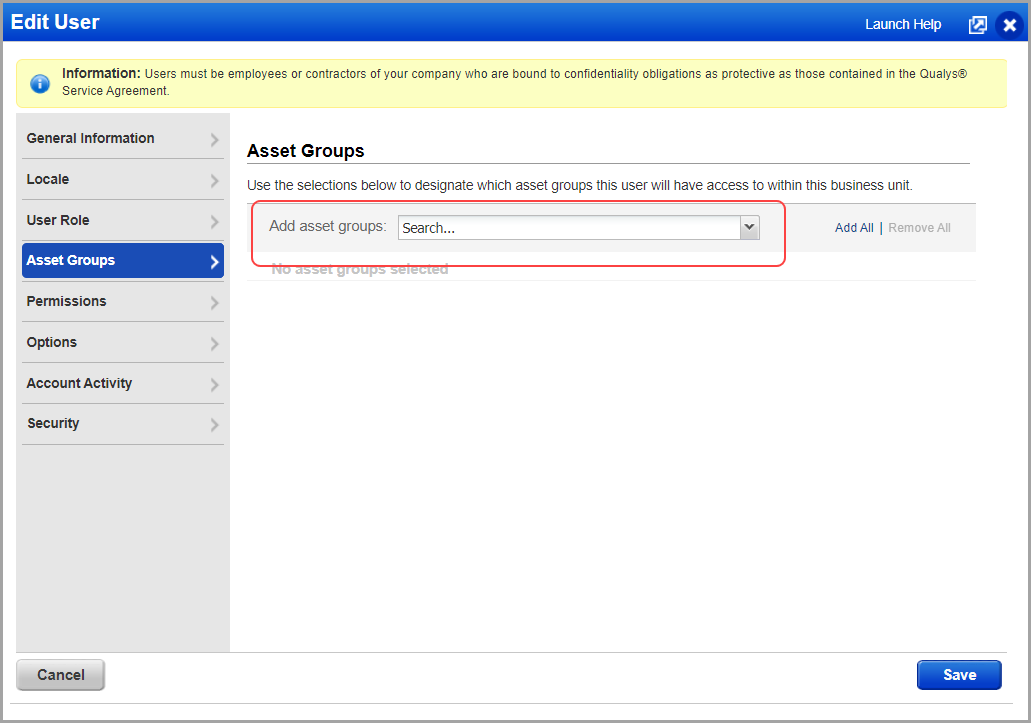
Task: Click the blue information icon in banner
Action: click(40, 83)
